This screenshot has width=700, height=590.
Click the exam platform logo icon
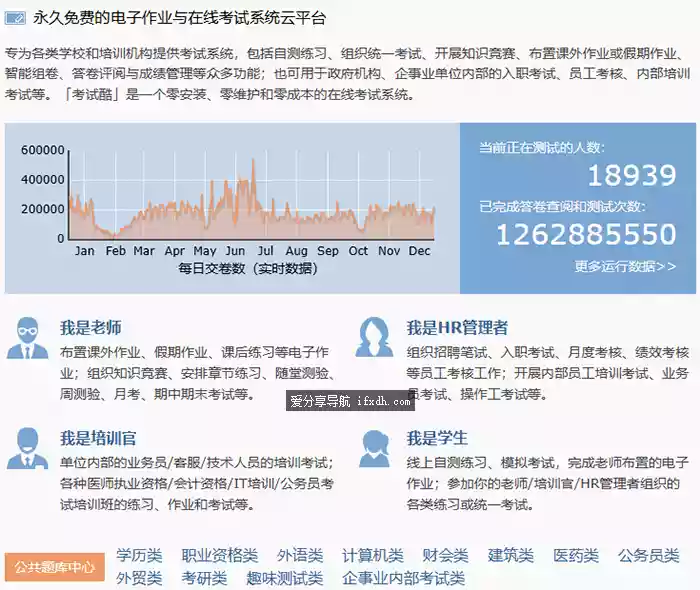pyautogui.click(x=15, y=18)
